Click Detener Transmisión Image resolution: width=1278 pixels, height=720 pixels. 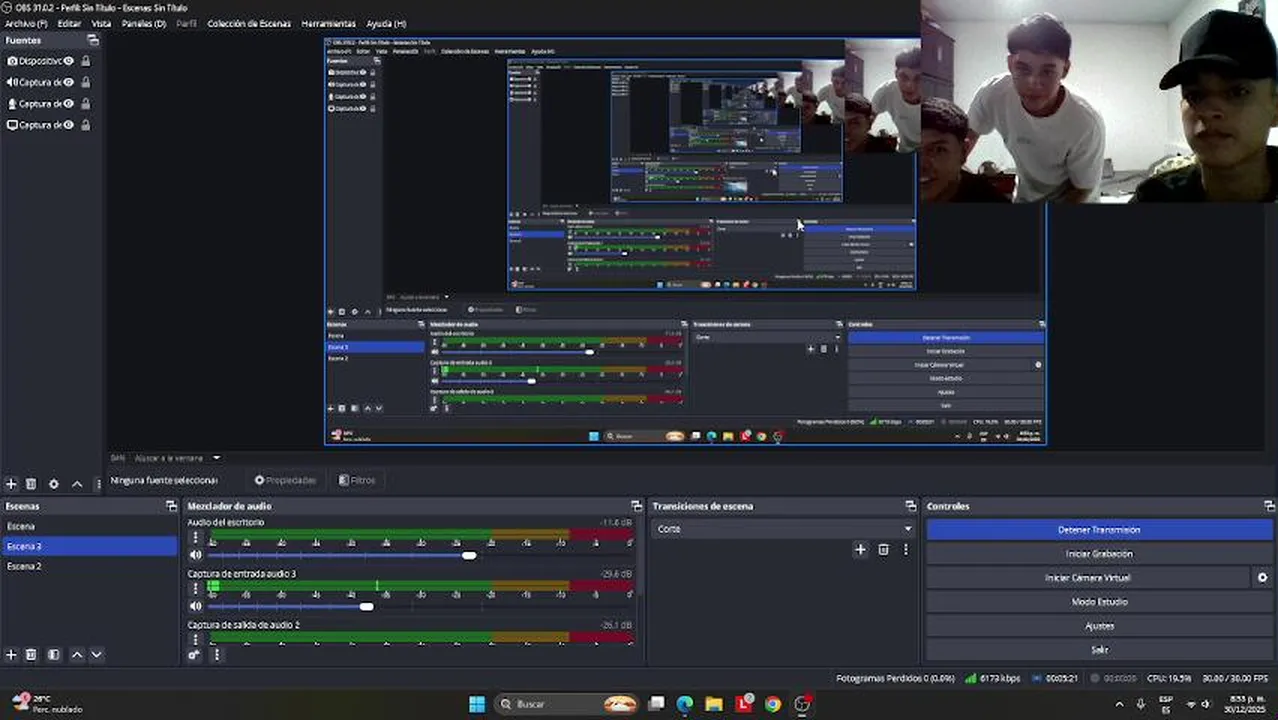point(1099,530)
